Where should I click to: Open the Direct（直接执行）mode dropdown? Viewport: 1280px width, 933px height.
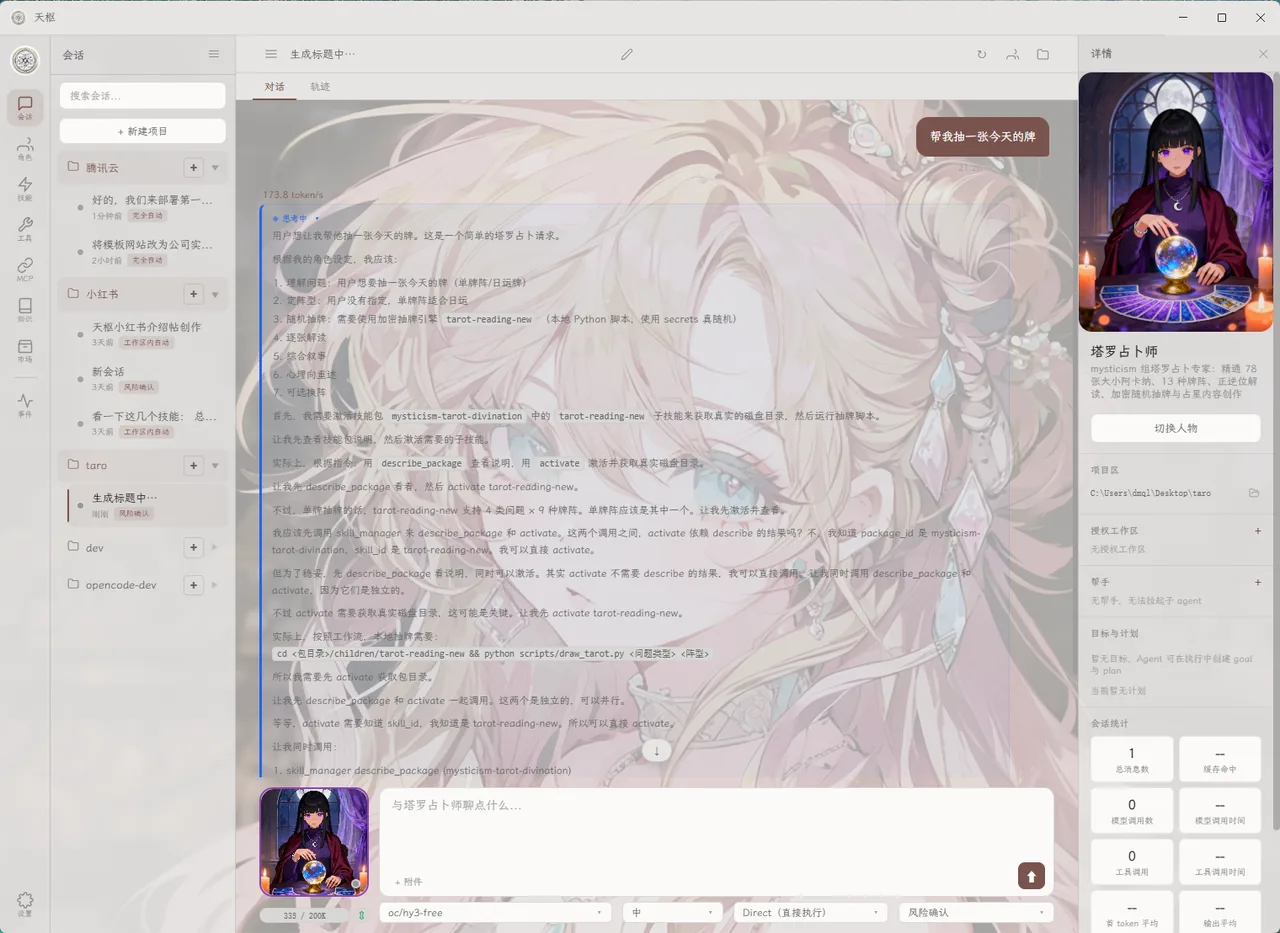click(811, 913)
